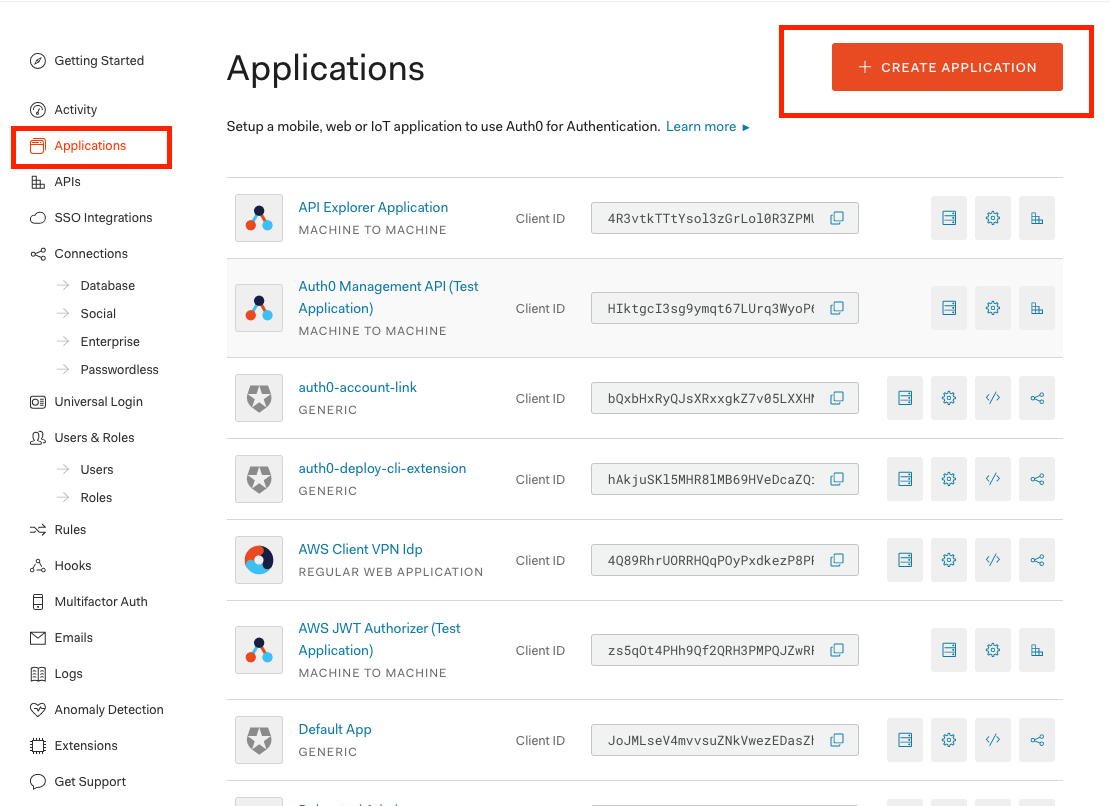Open settings gear for AWS JWT Authorizer

click(x=992, y=650)
